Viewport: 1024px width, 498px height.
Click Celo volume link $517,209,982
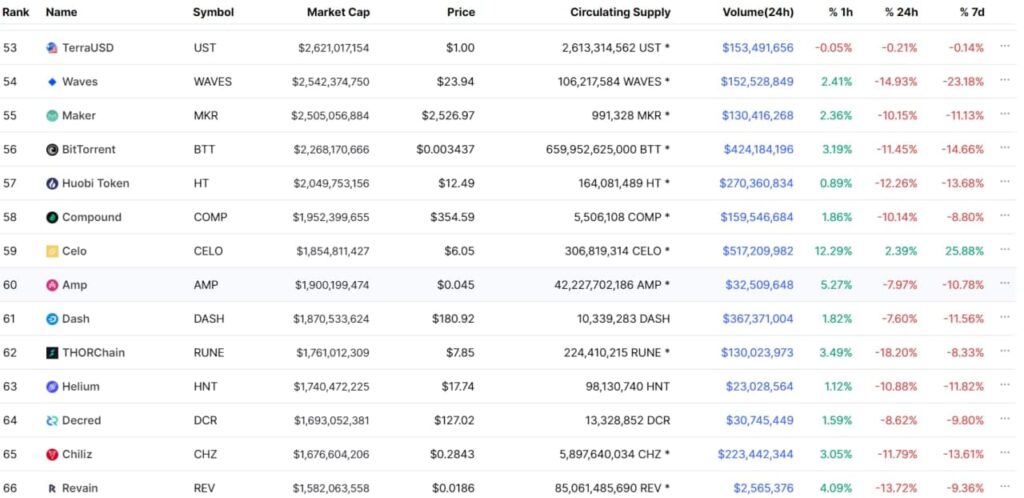point(758,252)
